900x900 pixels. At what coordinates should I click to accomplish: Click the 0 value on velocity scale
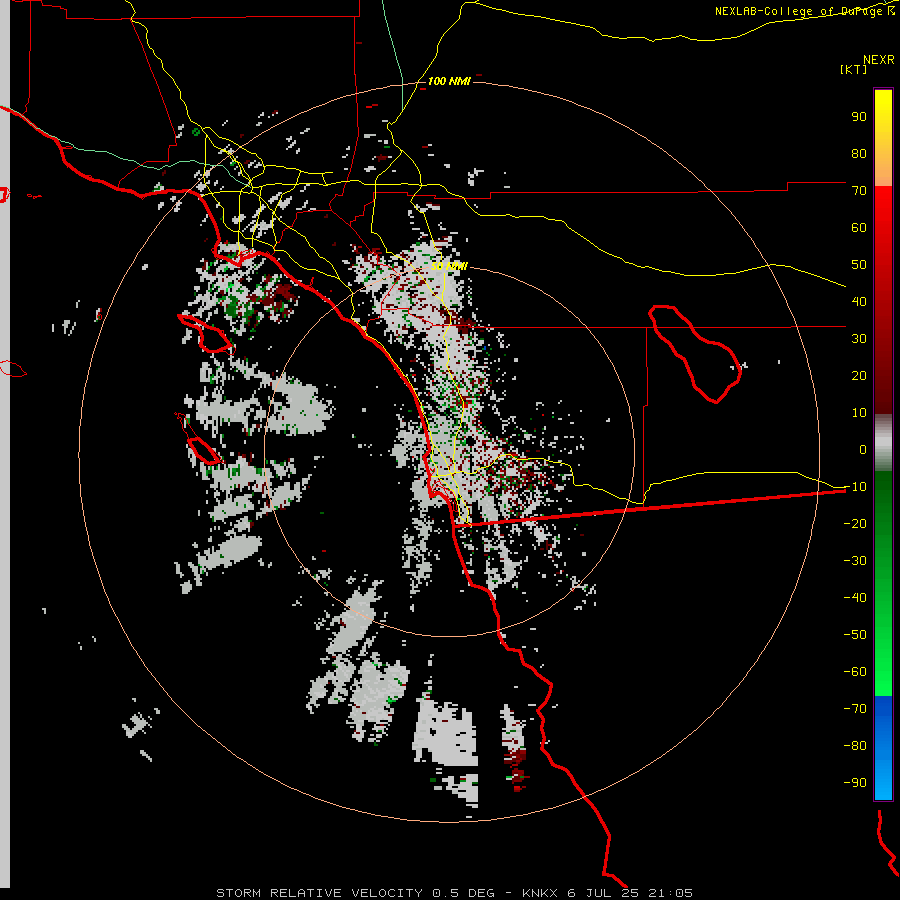863,449
